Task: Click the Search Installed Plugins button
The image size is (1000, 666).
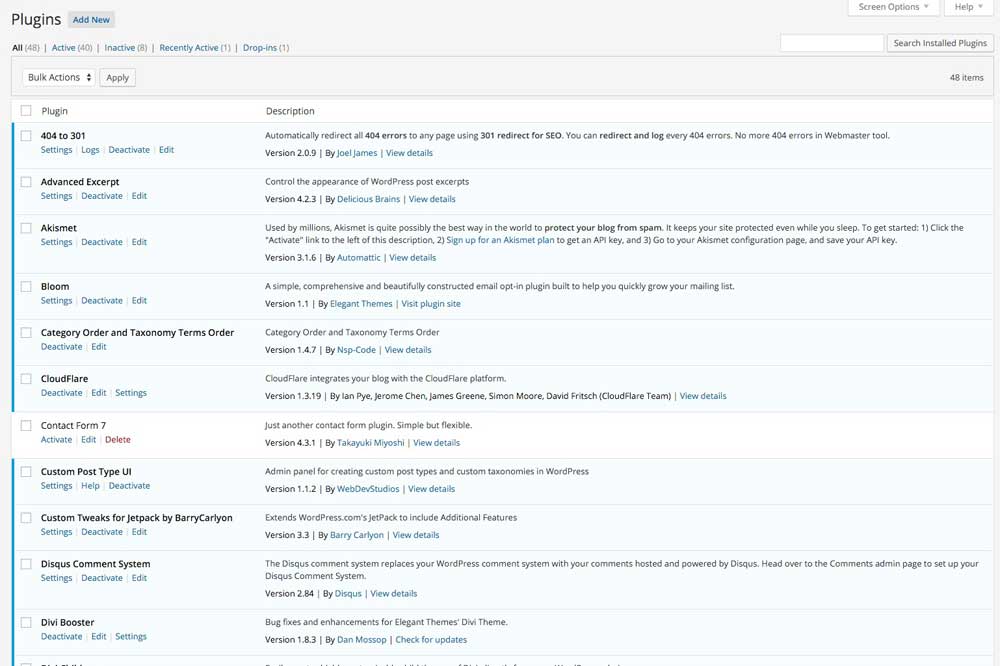Action: 939,43
